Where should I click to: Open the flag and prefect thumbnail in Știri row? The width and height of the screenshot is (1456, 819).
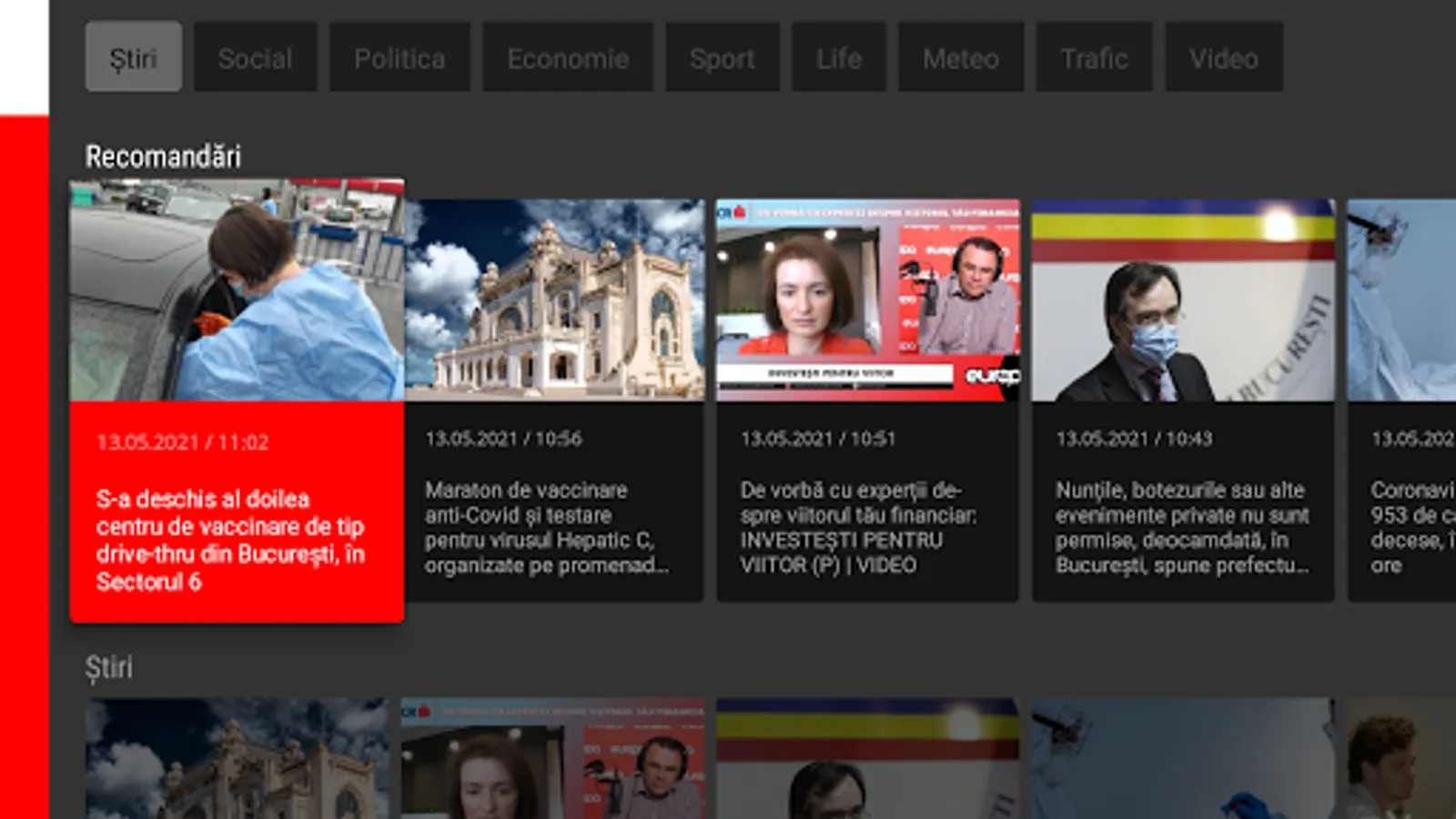868,758
